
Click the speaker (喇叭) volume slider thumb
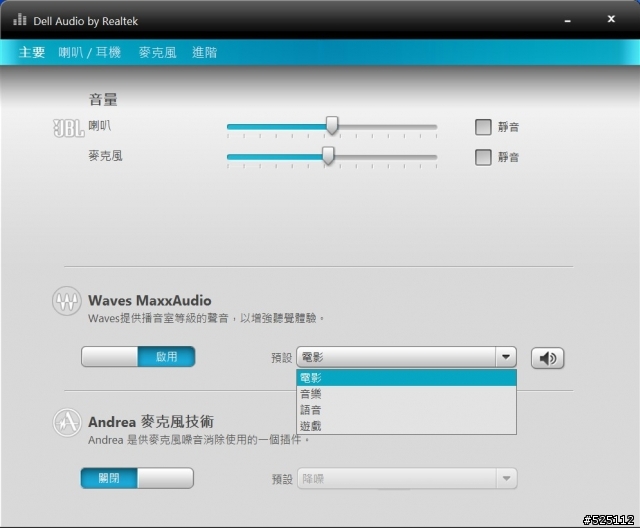[332, 125]
